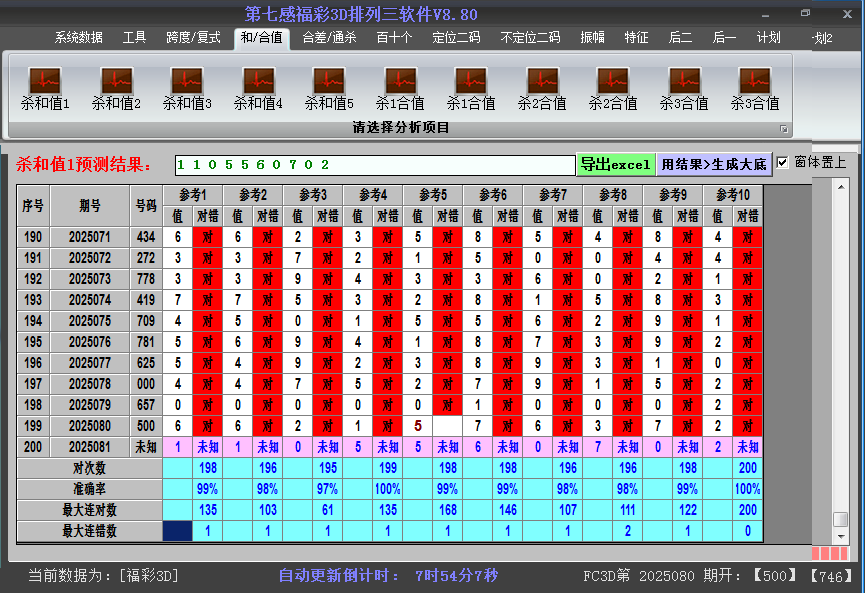Click the empty 对错 cell in row 2025080
Image resolution: width=865 pixels, height=593 pixels.
pyautogui.click(x=447, y=426)
